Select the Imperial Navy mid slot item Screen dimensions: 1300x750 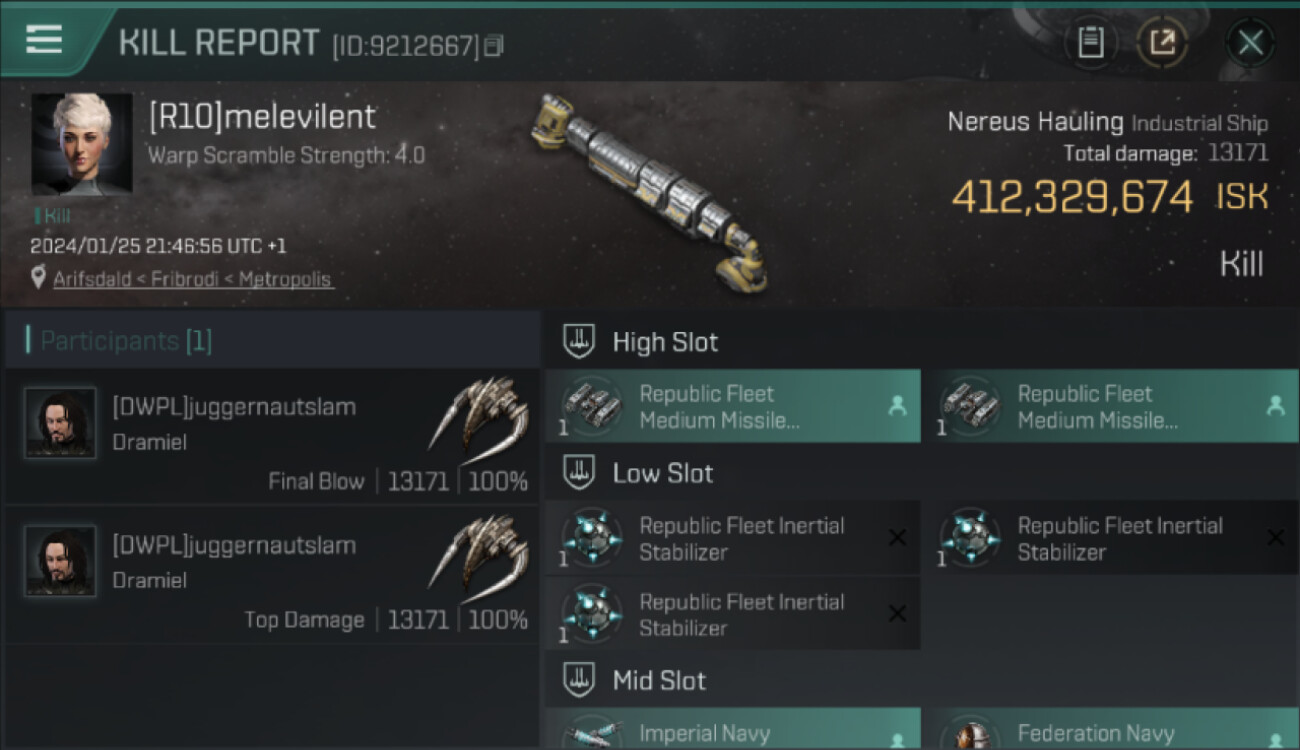click(732, 733)
